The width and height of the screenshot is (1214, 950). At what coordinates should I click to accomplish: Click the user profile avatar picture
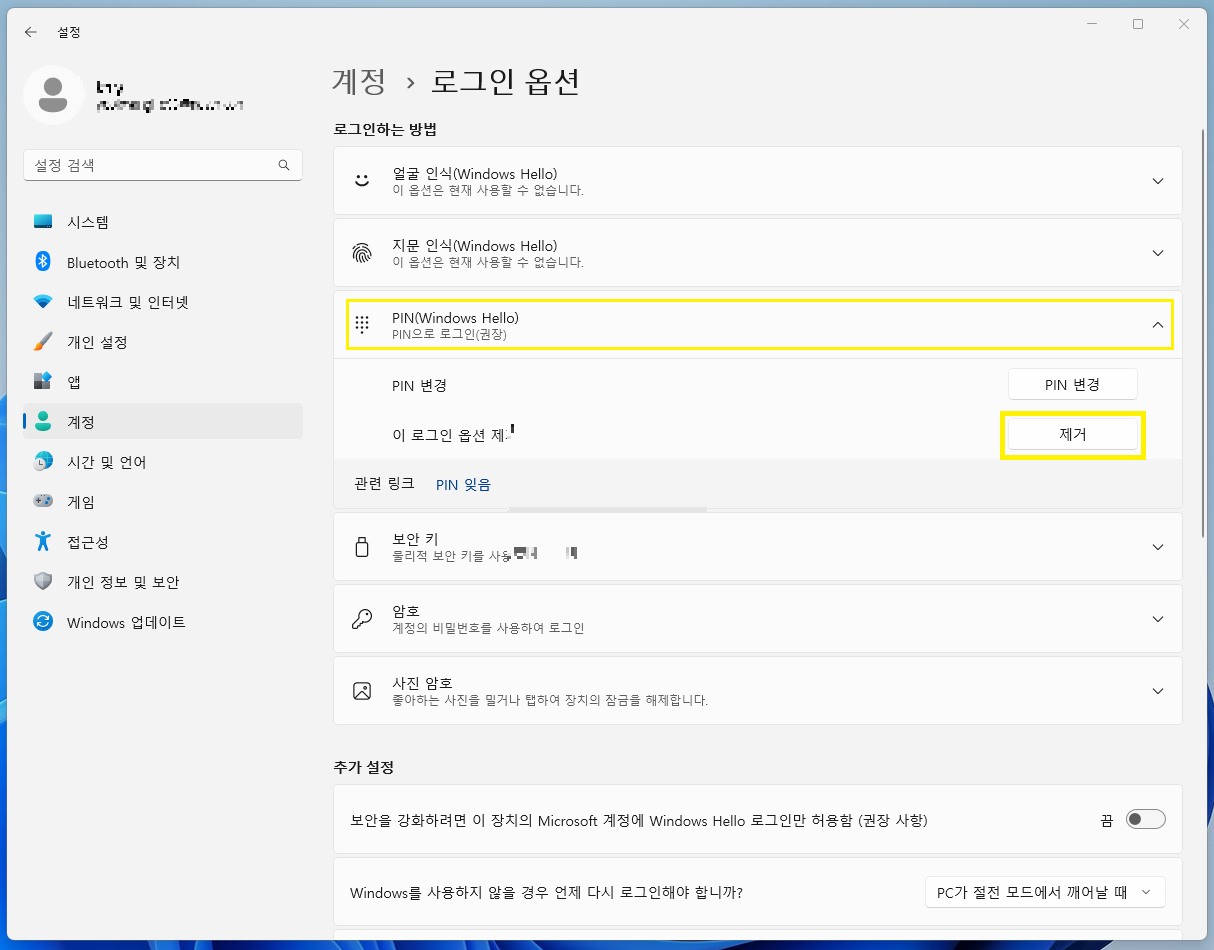click(53, 95)
